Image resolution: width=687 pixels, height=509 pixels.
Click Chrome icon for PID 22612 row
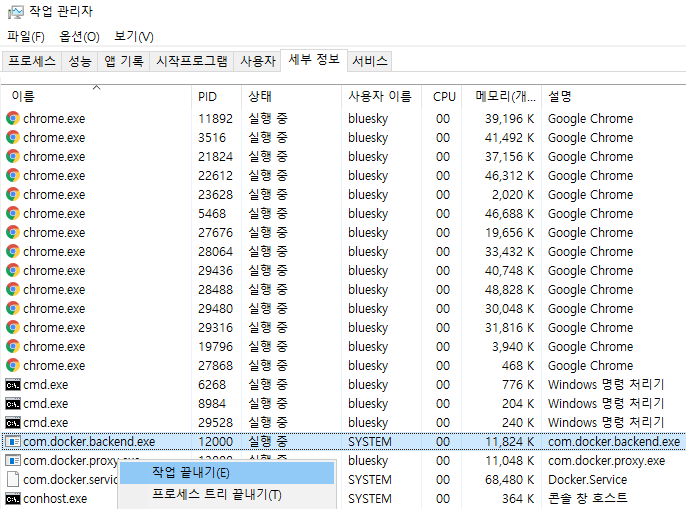click(x=13, y=175)
